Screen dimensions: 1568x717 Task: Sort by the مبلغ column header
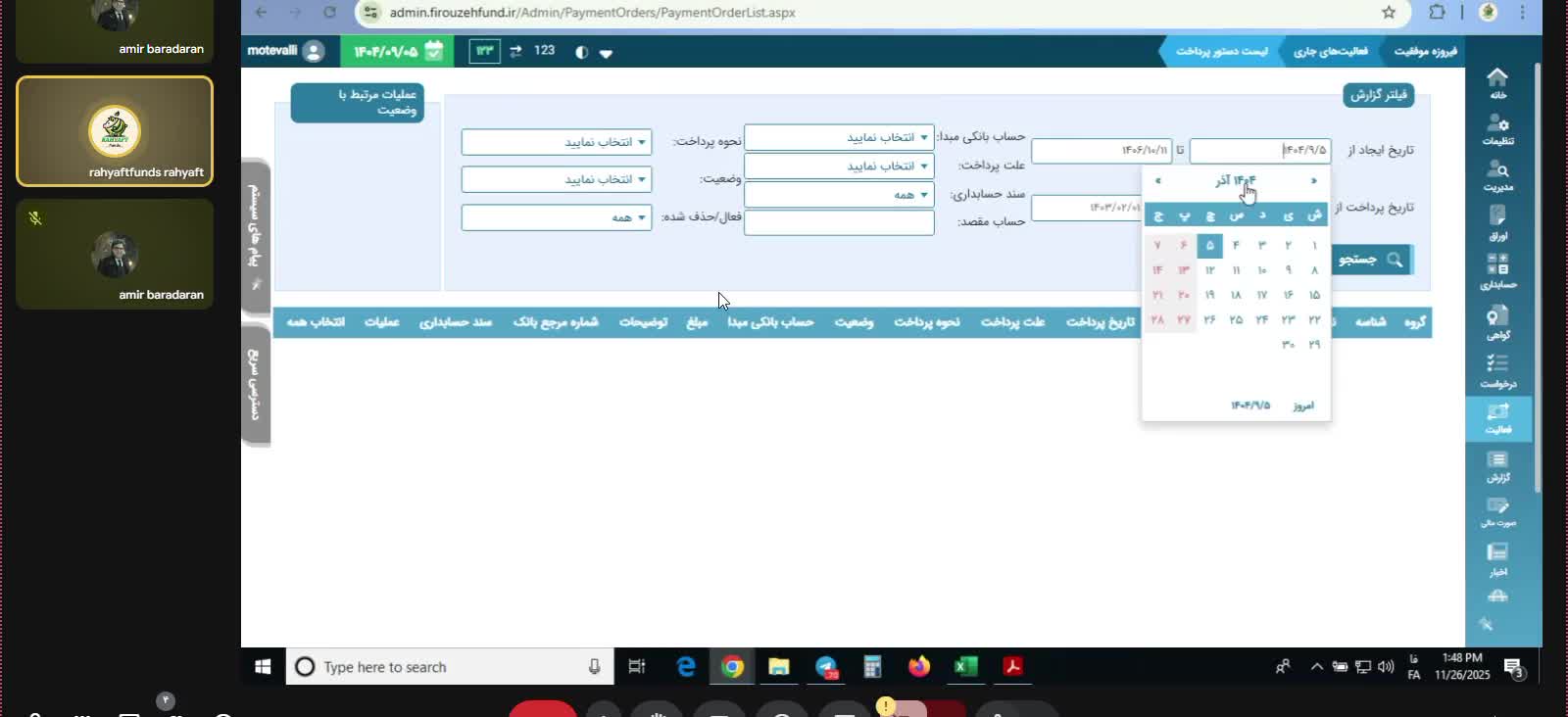pyautogui.click(x=697, y=322)
